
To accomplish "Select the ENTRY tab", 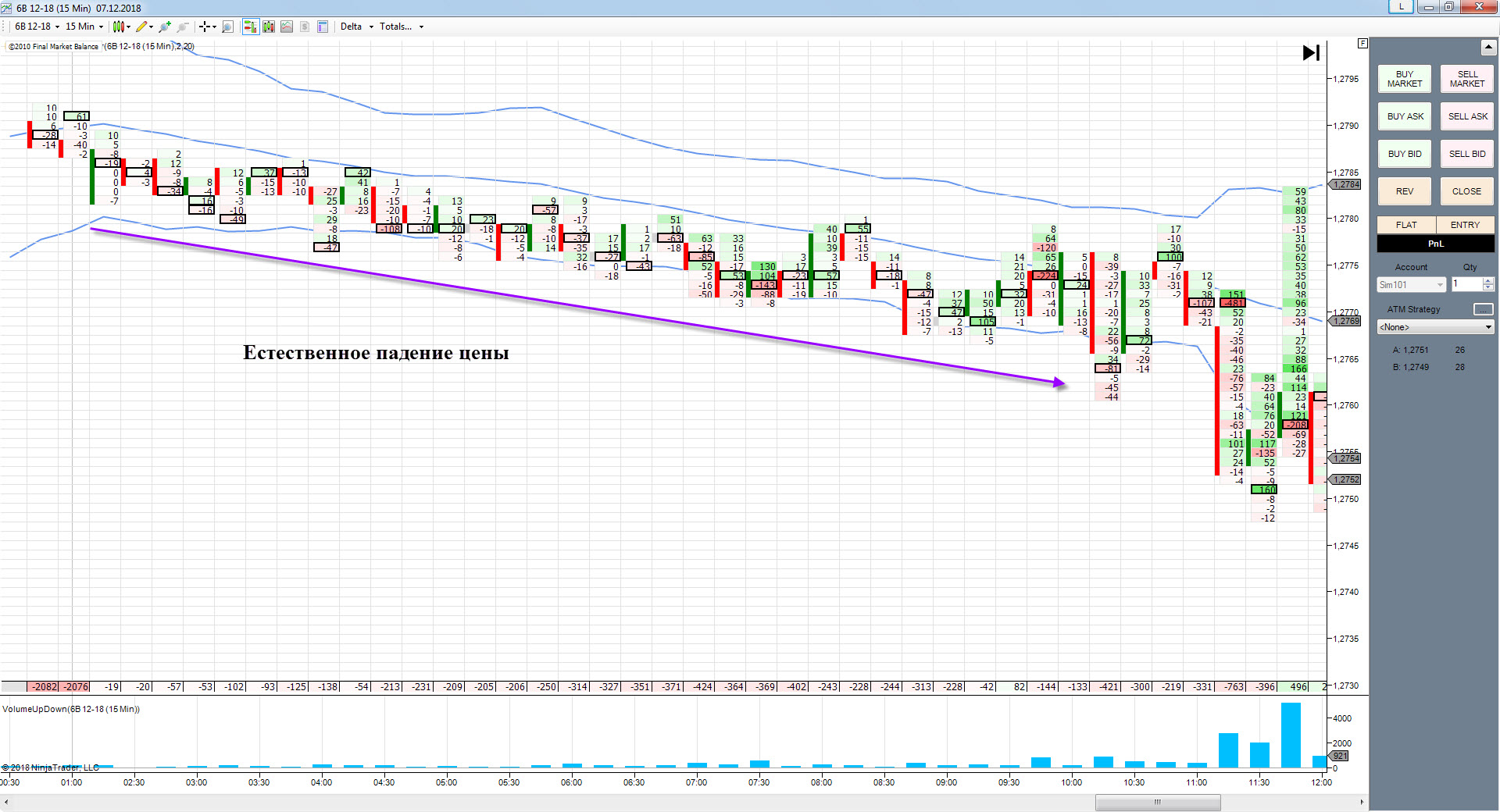I will coord(1465,225).
